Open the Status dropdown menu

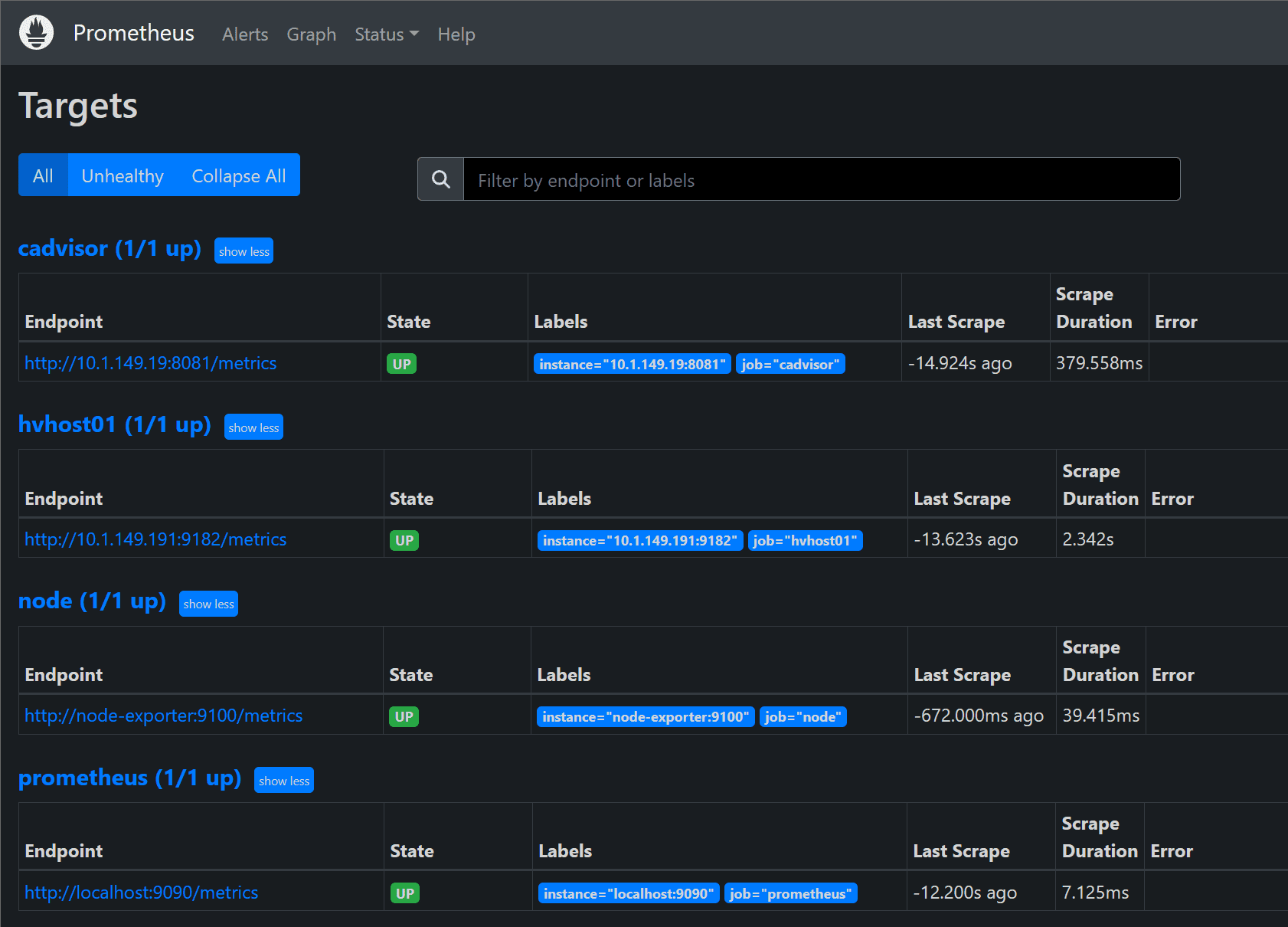pyautogui.click(x=386, y=34)
